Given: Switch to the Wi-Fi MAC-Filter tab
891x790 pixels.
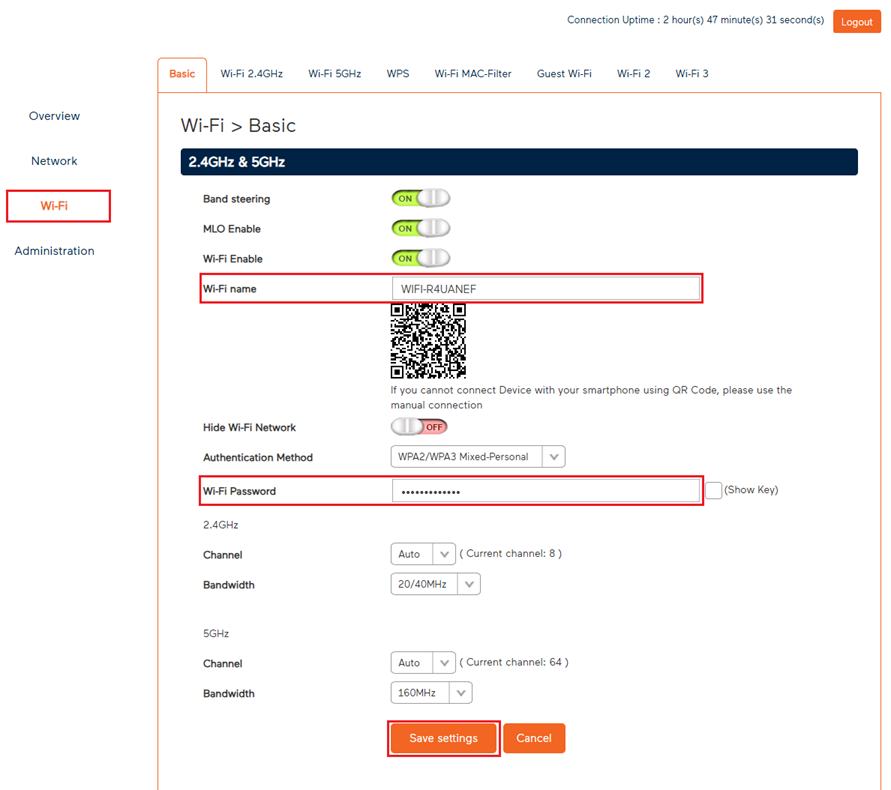Looking at the screenshot, I should click(x=473, y=73).
